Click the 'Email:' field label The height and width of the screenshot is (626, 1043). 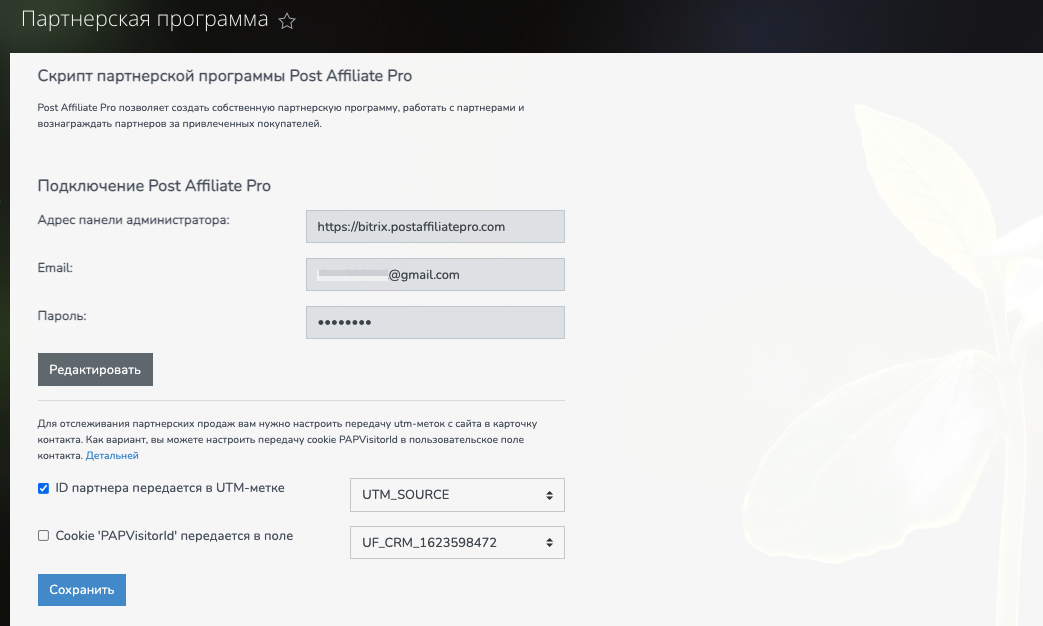click(x=55, y=268)
